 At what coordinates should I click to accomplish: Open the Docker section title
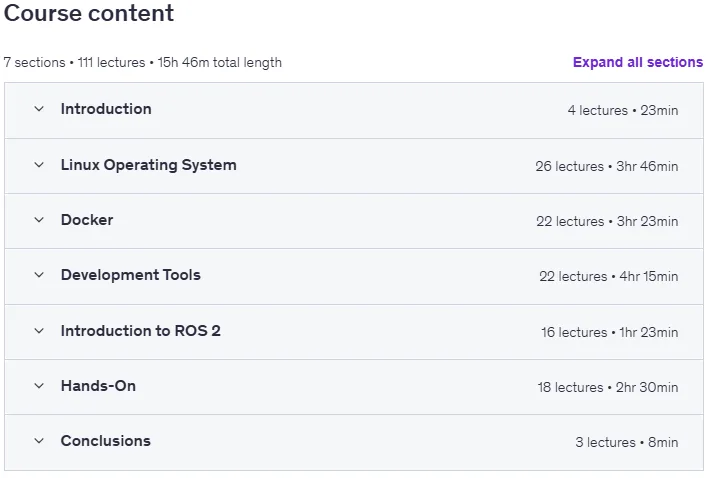[87, 220]
